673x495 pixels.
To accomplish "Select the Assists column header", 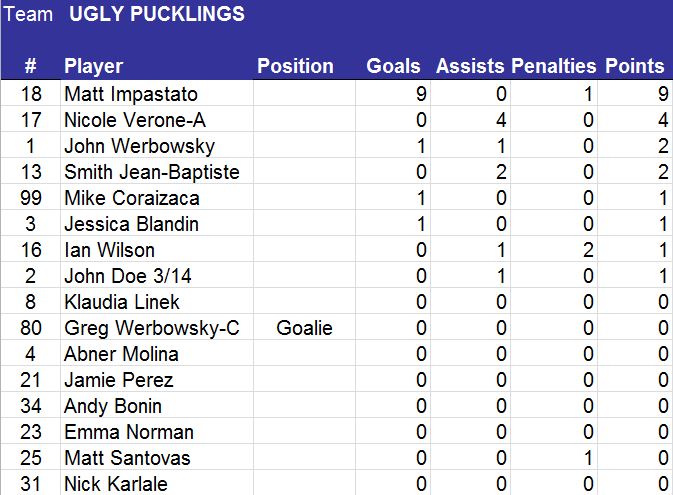I will point(470,66).
